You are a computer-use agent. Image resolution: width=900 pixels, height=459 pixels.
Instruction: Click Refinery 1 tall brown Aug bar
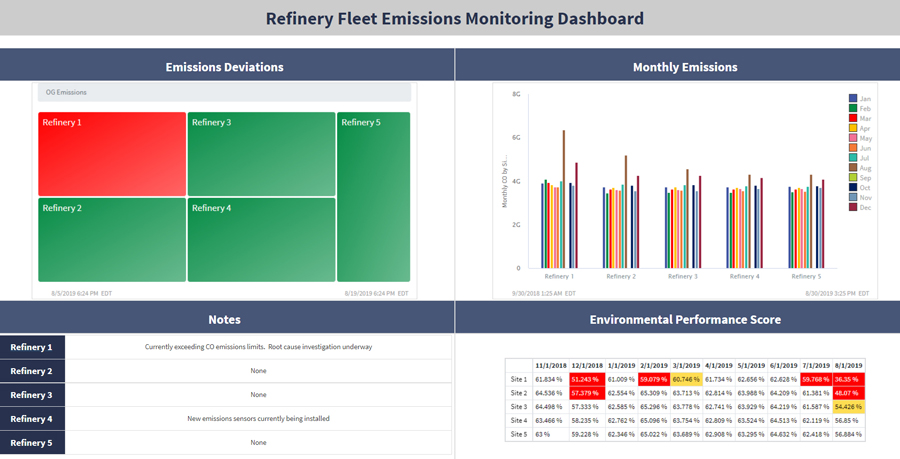(564, 199)
